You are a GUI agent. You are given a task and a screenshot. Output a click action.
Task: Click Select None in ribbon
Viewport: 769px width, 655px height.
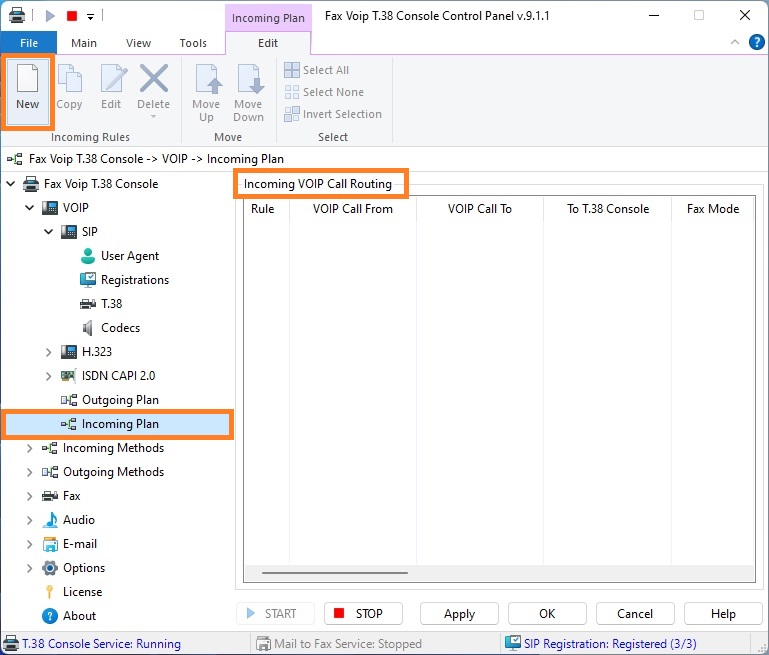(324, 92)
